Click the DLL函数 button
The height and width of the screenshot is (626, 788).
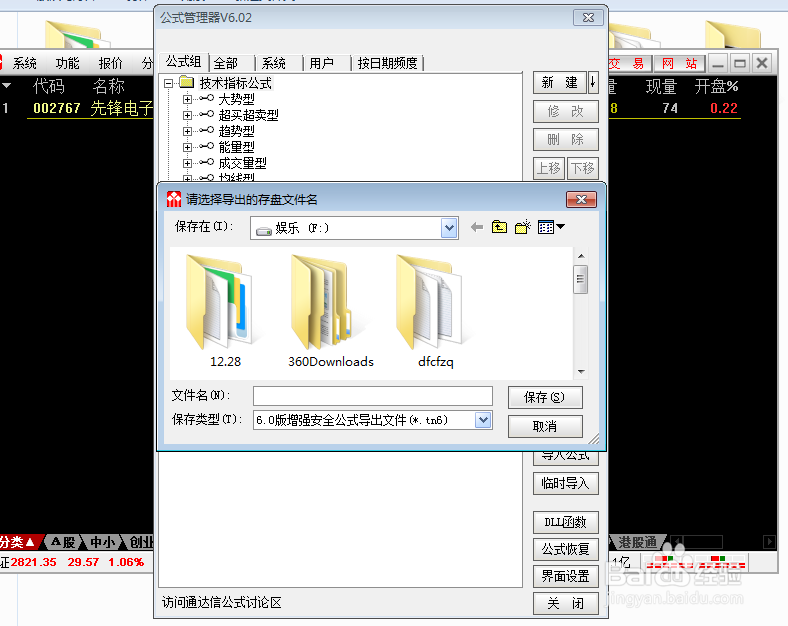(566, 522)
